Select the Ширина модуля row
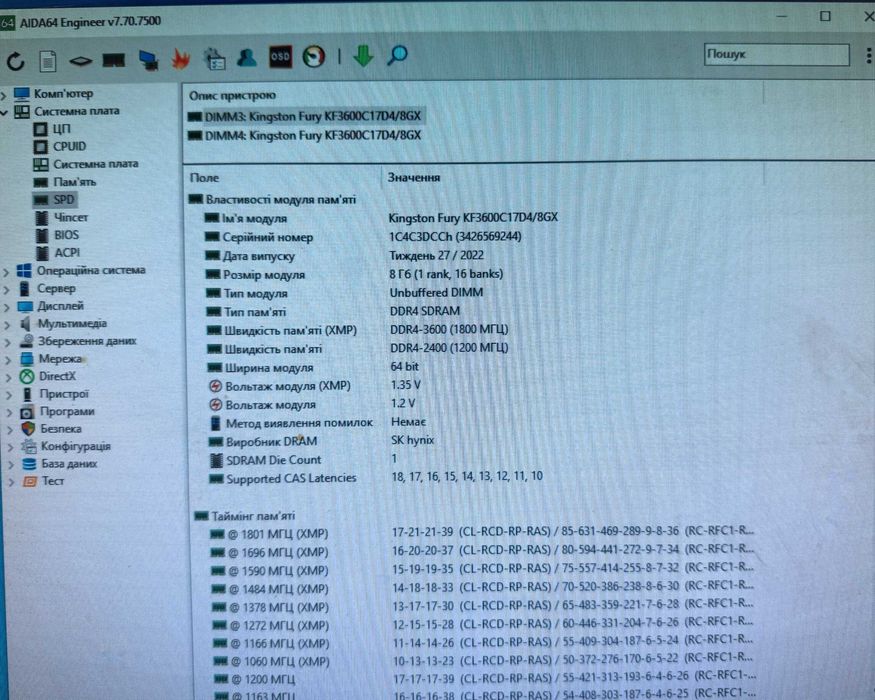875x700 pixels. pyautogui.click(x=313, y=367)
